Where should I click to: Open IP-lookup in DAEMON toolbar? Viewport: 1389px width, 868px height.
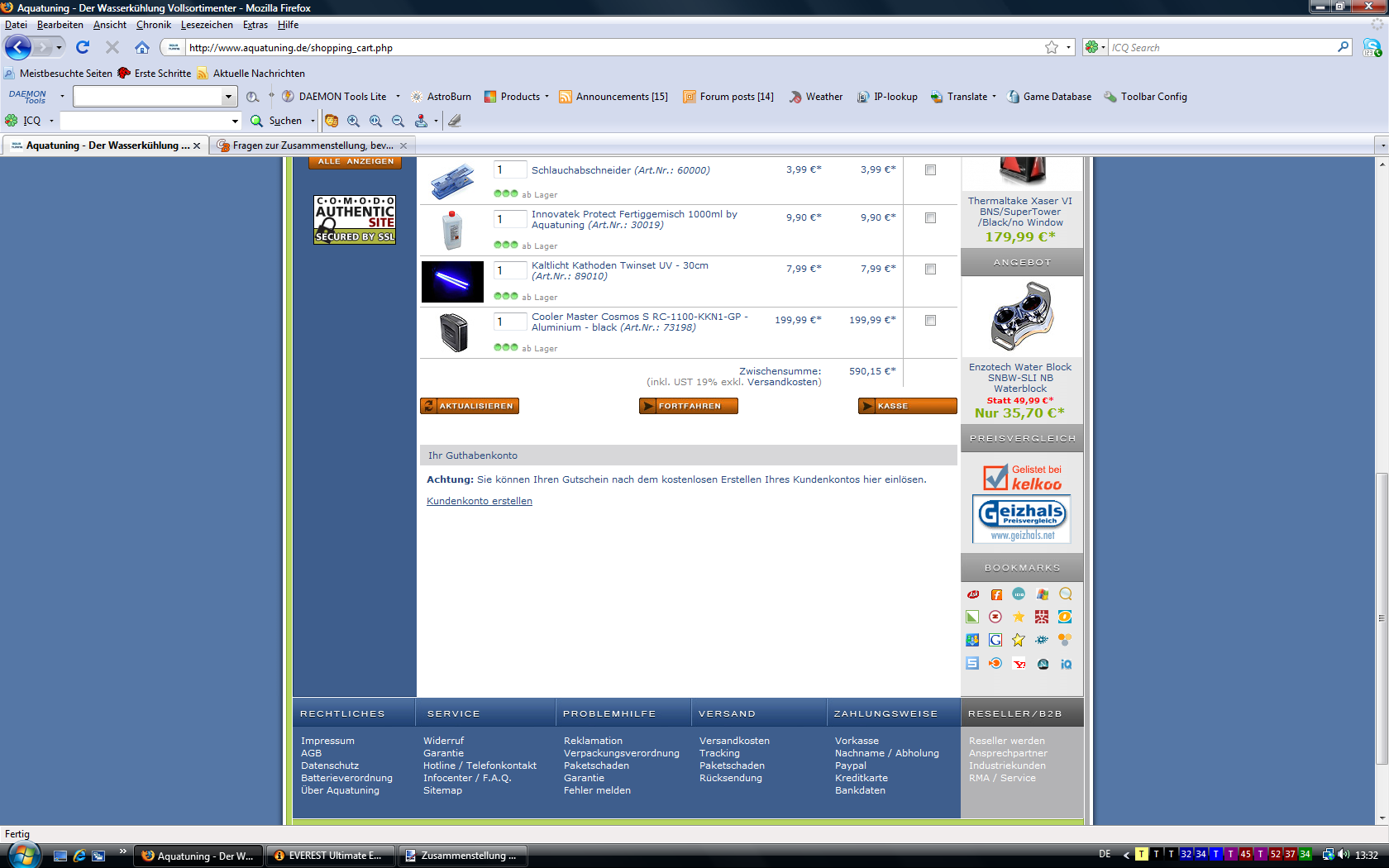887,97
